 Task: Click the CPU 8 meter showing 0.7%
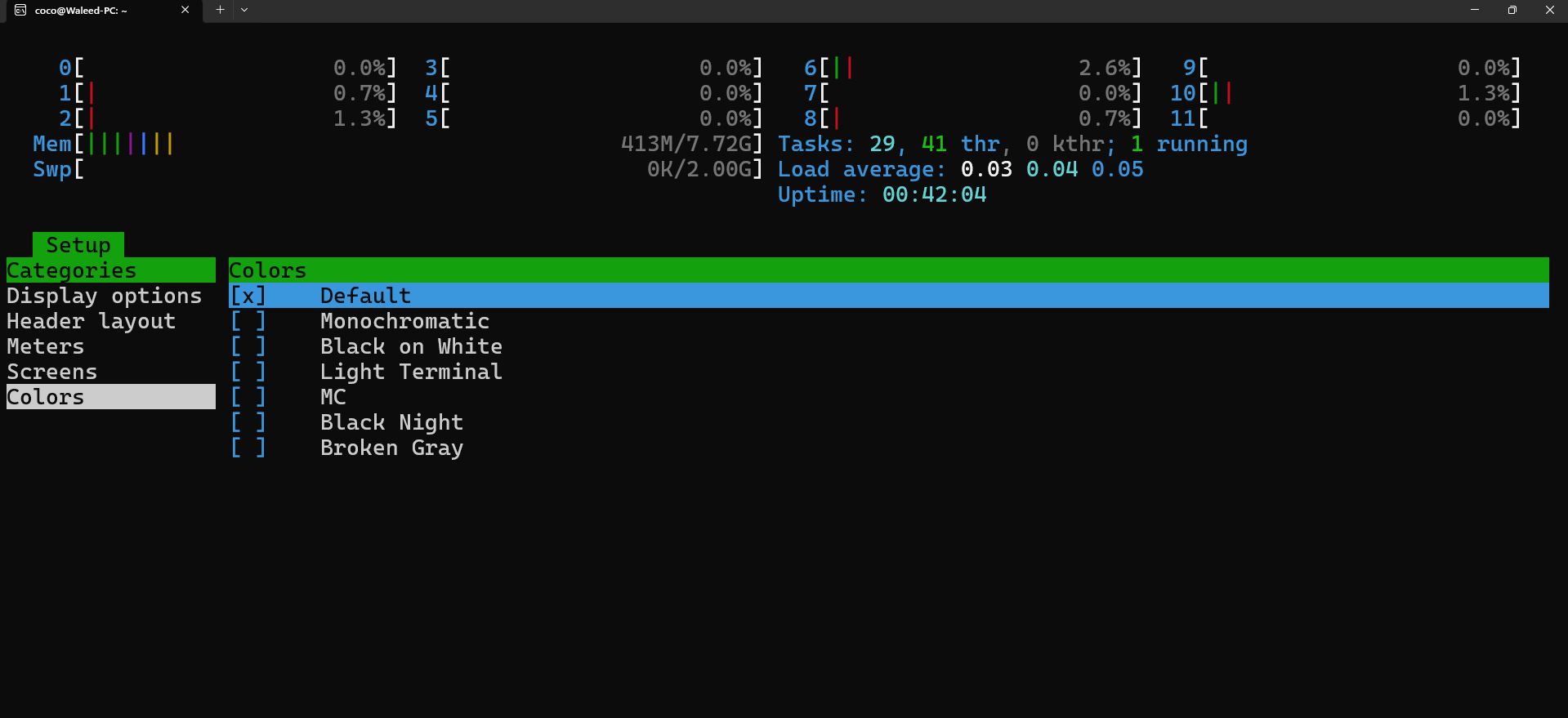click(x=973, y=118)
